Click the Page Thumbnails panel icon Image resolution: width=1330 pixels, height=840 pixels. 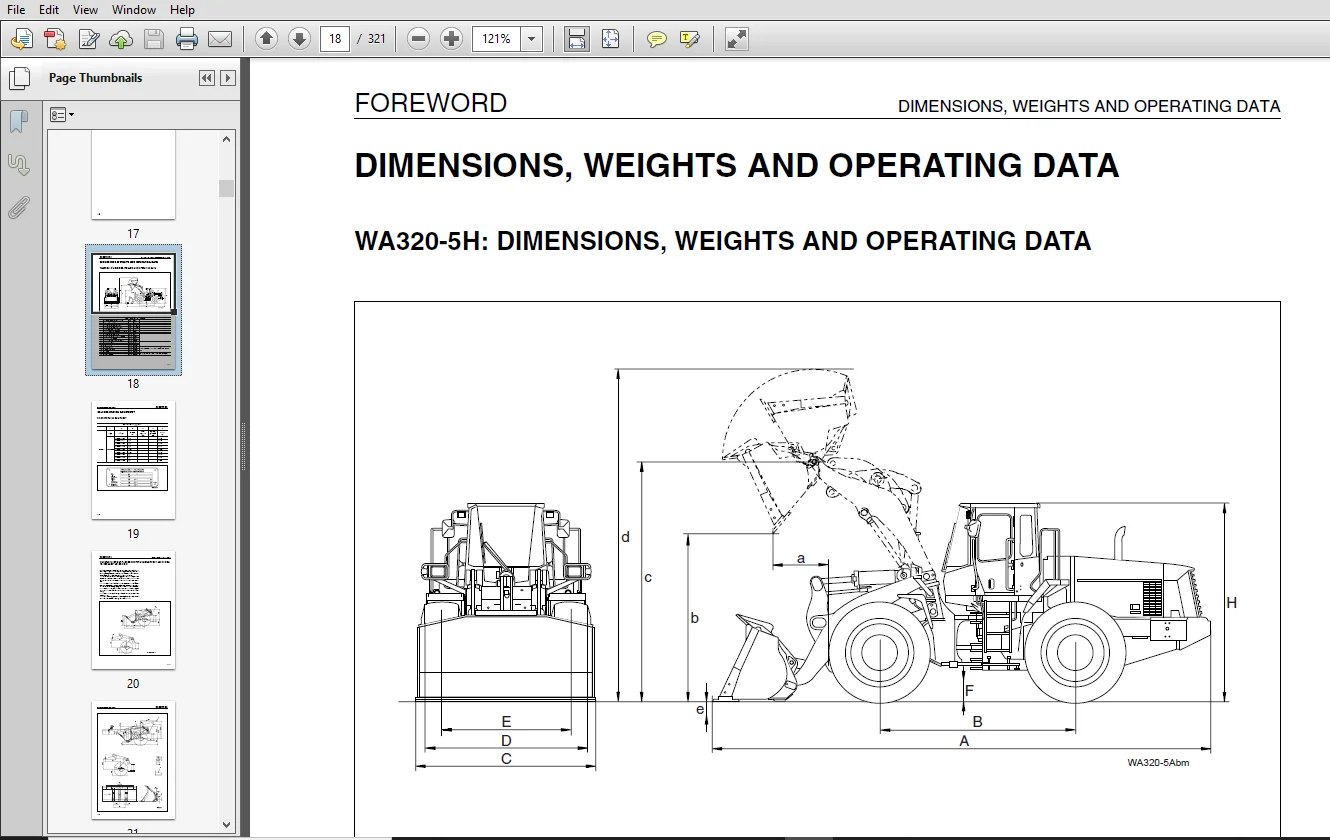[19, 78]
